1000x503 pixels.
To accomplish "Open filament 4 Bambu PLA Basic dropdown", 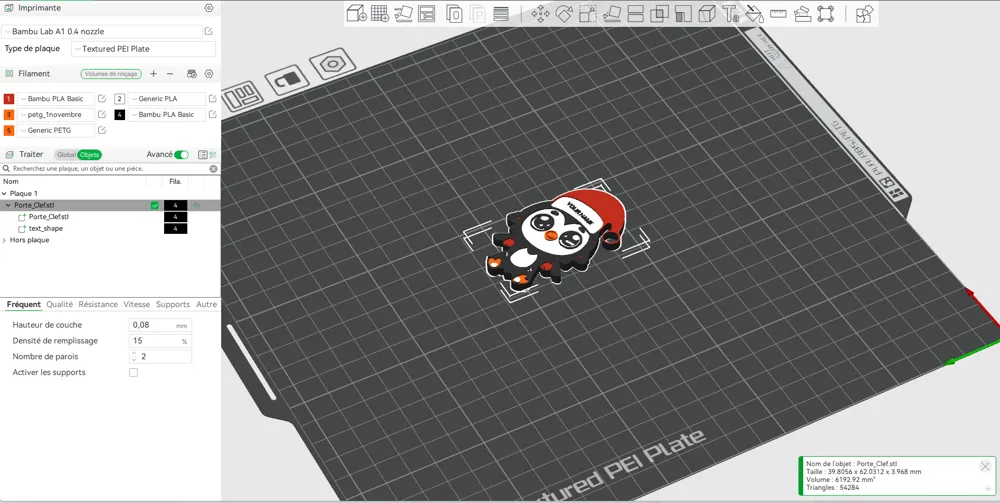I will click(x=166, y=115).
